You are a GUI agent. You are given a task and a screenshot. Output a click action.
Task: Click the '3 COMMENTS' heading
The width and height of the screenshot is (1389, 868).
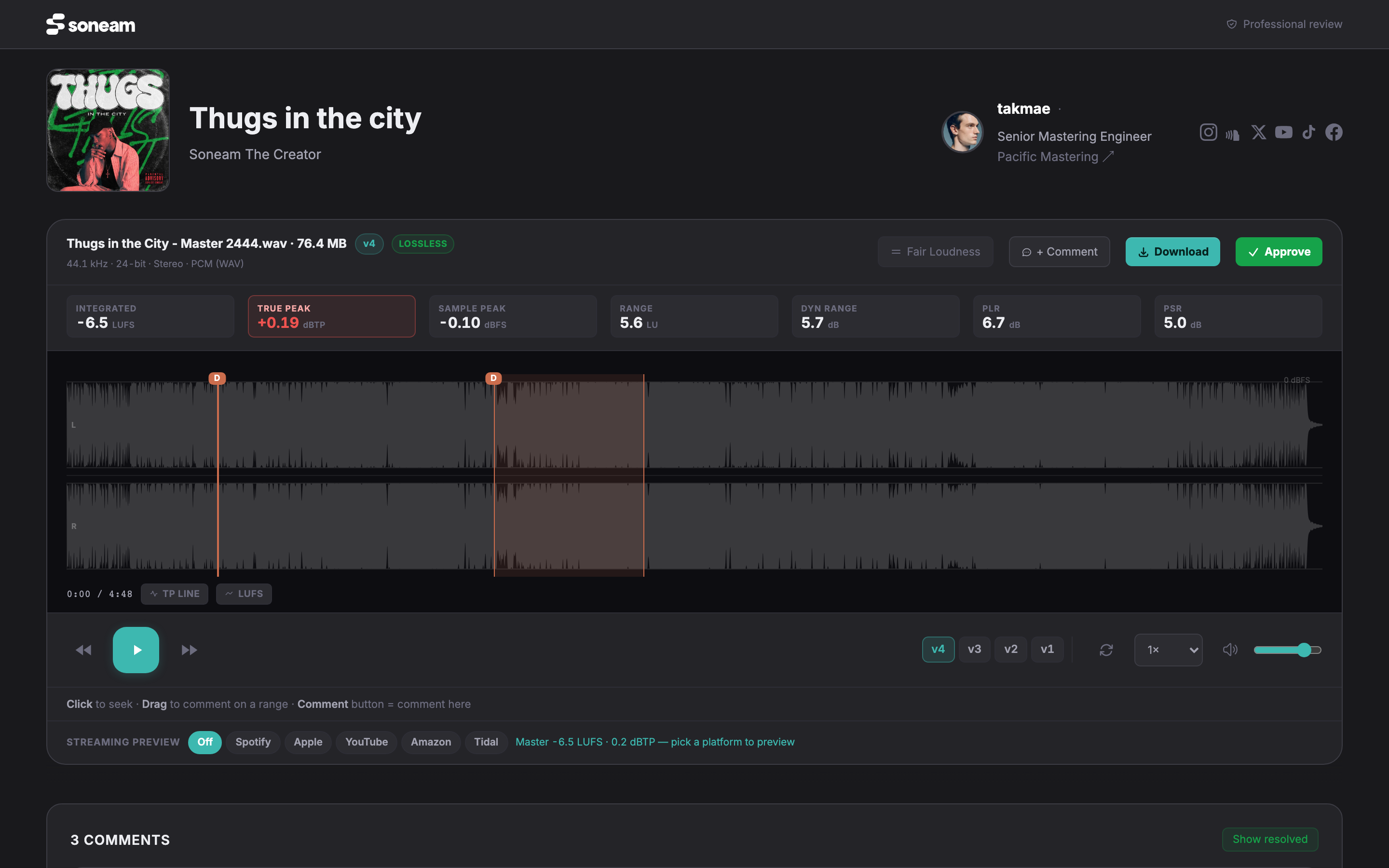pos(120,840)
